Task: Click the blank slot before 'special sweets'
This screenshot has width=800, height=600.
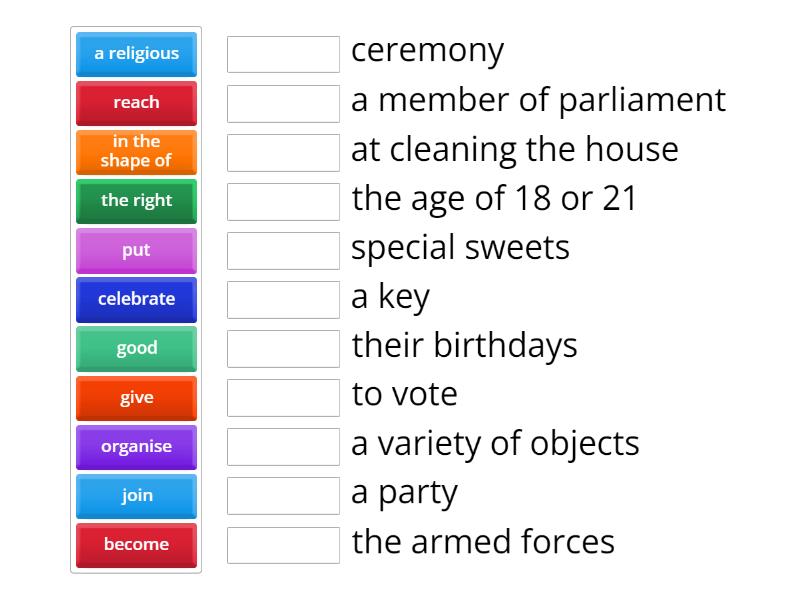Action: [x=283, y=250]
